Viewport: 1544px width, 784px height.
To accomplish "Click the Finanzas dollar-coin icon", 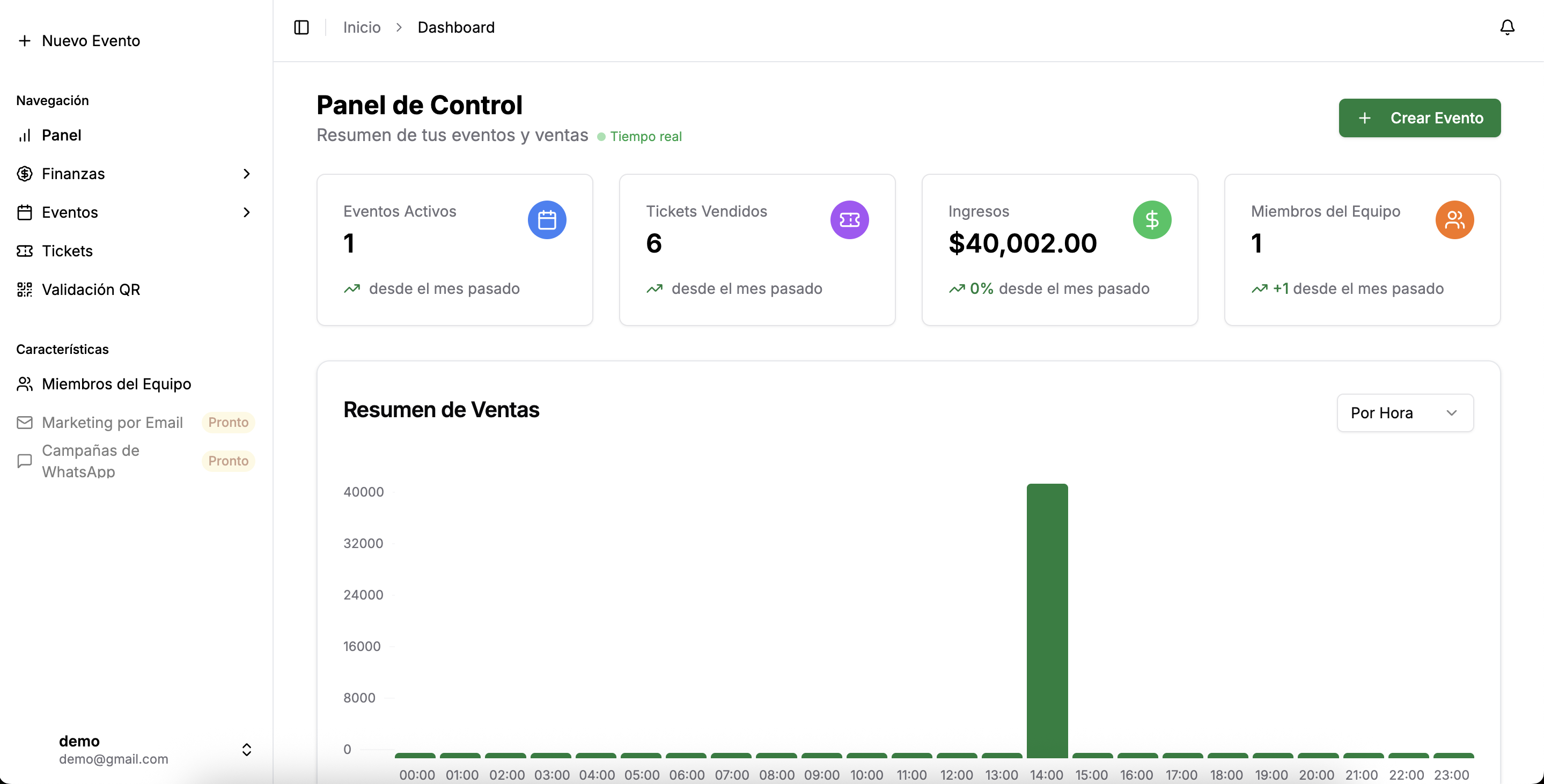I will 25,174.
